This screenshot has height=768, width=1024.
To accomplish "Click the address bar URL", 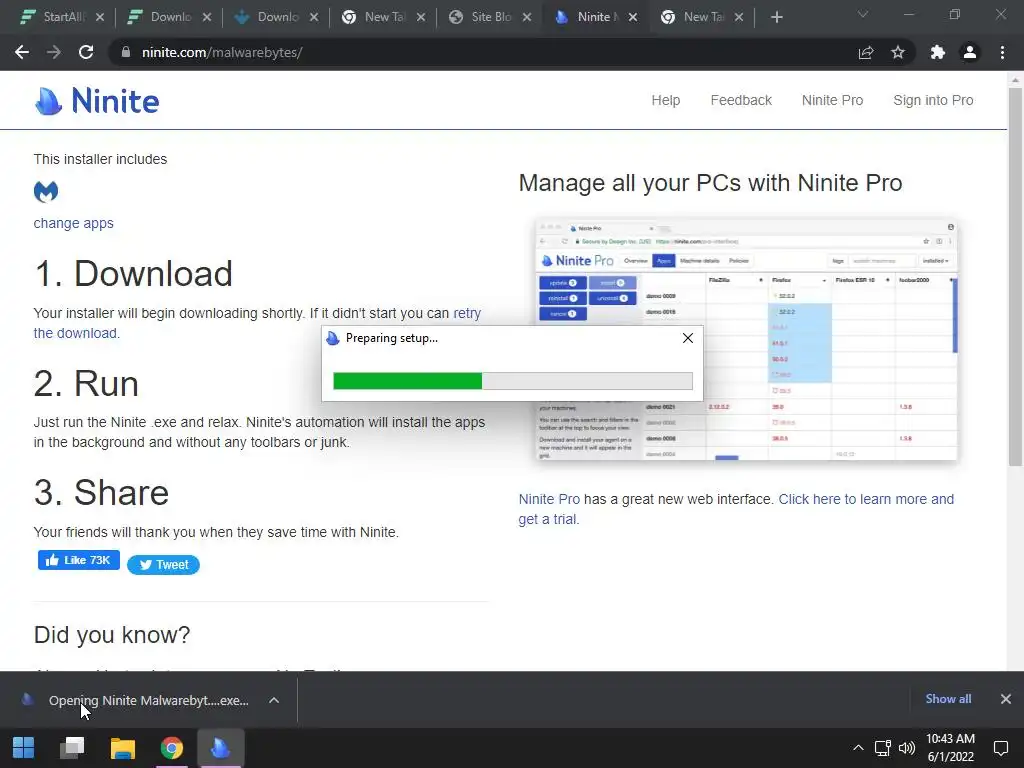I will pos(222,52).
